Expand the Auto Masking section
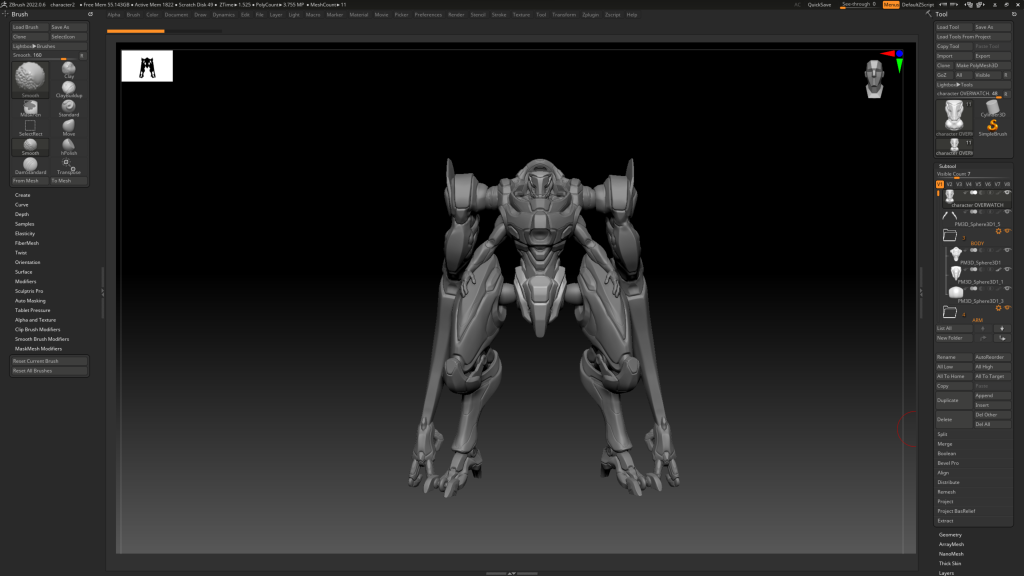 pos(30,300)
